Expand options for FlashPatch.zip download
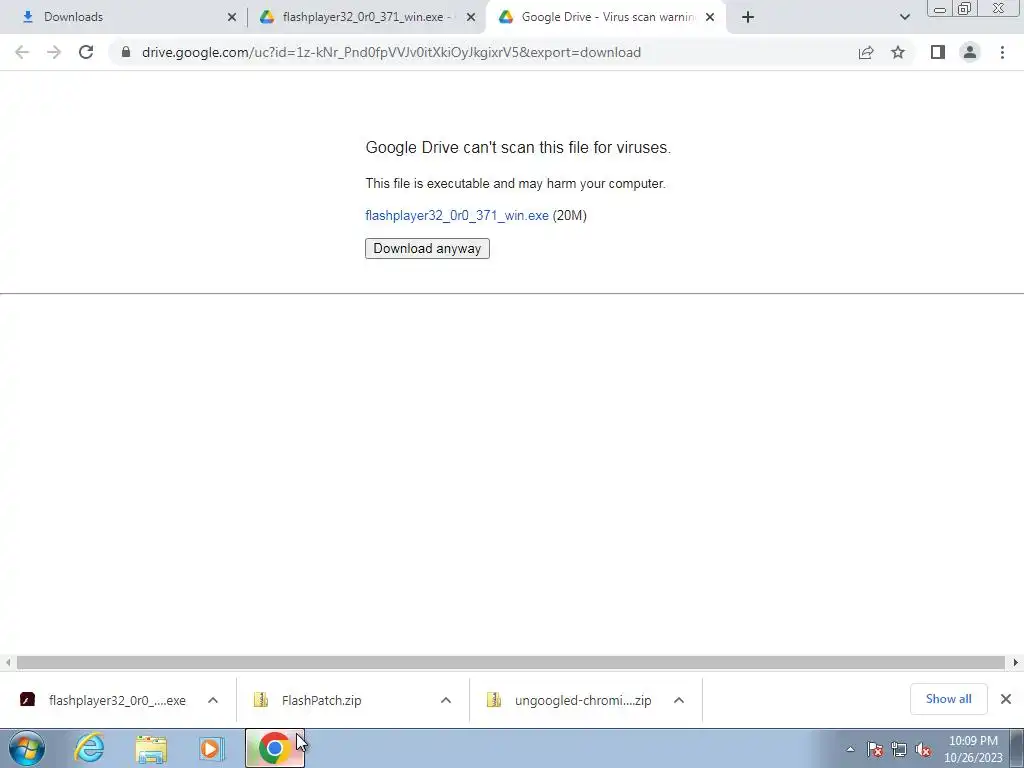 point(446,700)
